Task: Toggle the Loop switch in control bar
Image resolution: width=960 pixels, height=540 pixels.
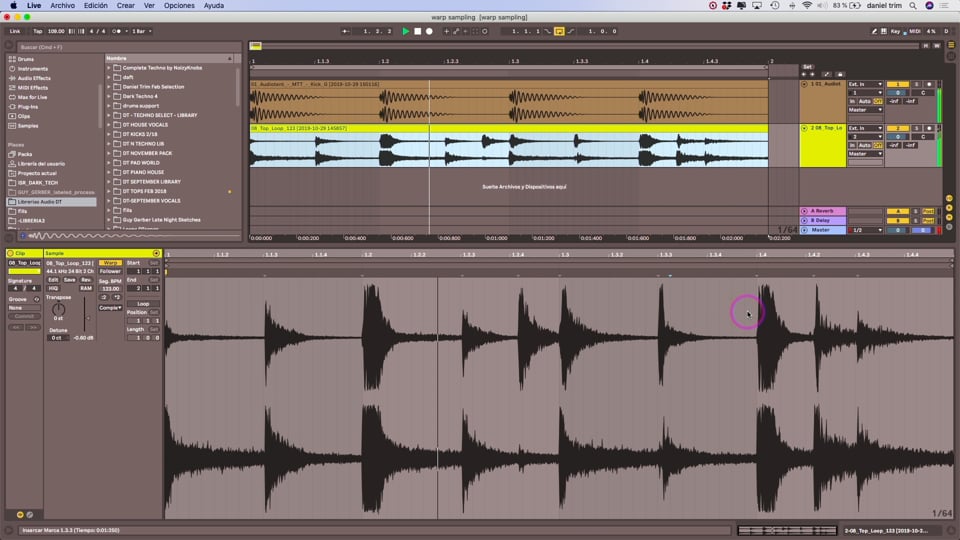Action: point(559,31)
